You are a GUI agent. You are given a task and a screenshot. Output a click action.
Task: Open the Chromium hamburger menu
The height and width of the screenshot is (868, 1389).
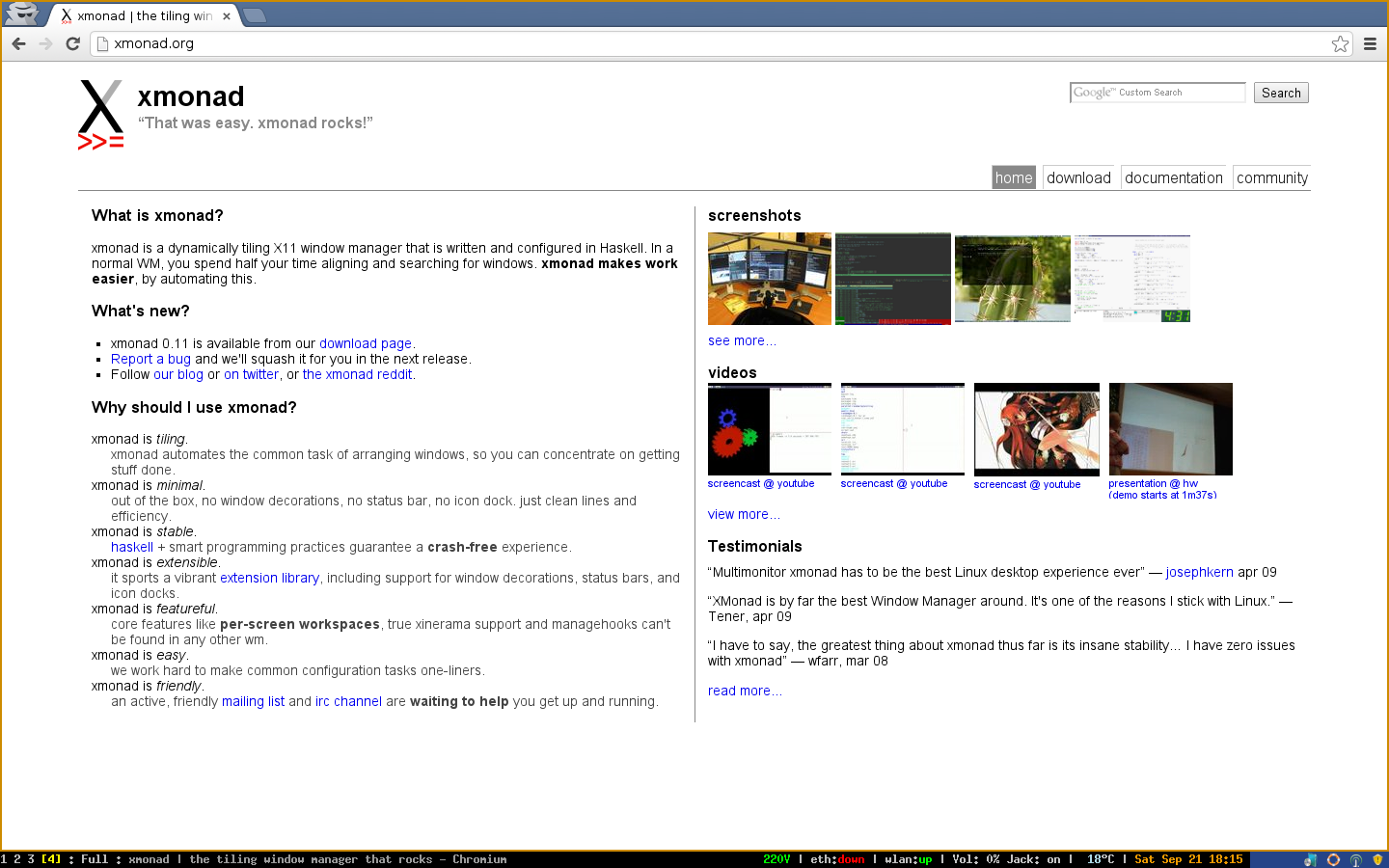[x=1370, y=43]
